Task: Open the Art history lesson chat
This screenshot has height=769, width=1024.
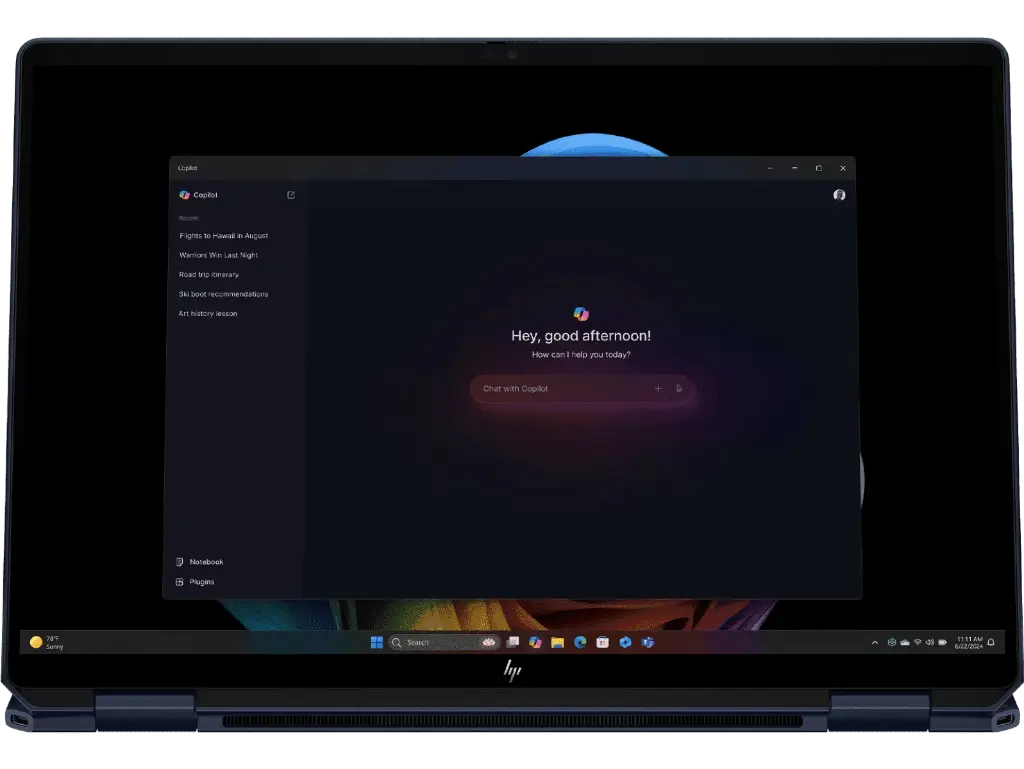Action: click(x=208, y=313)
